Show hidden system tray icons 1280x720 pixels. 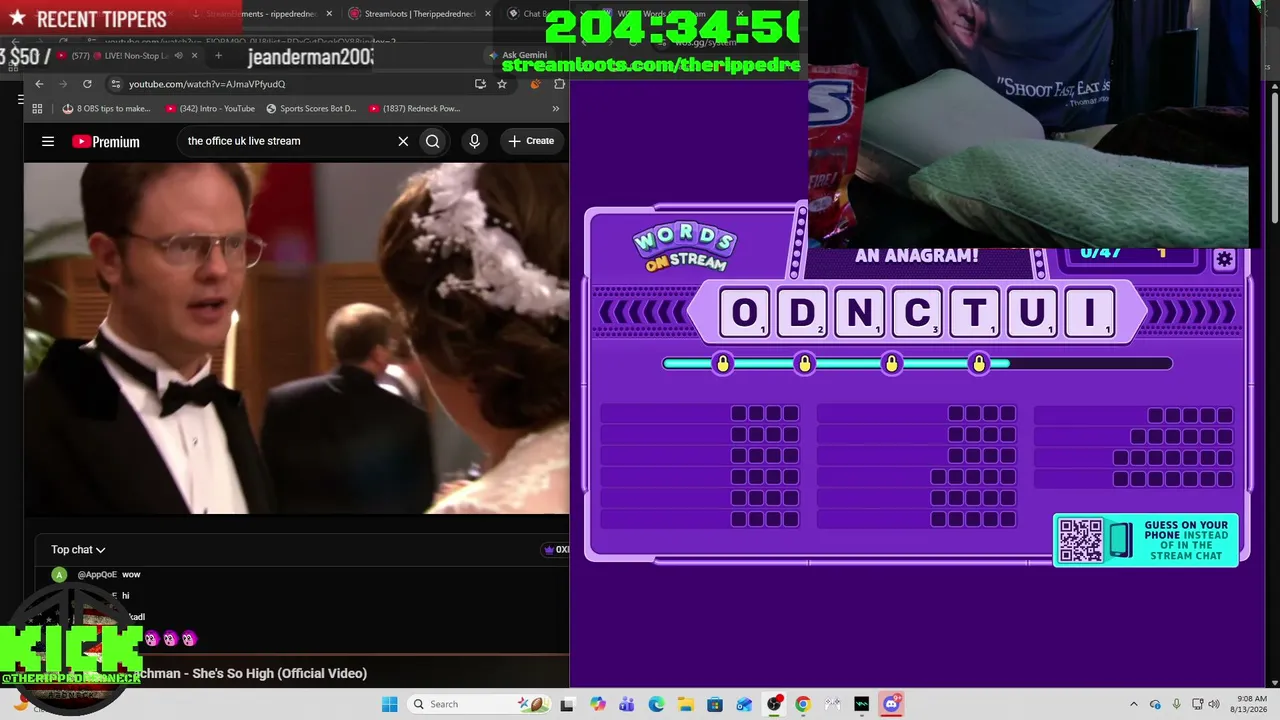pyautogui.click(x=1133, y=704)
